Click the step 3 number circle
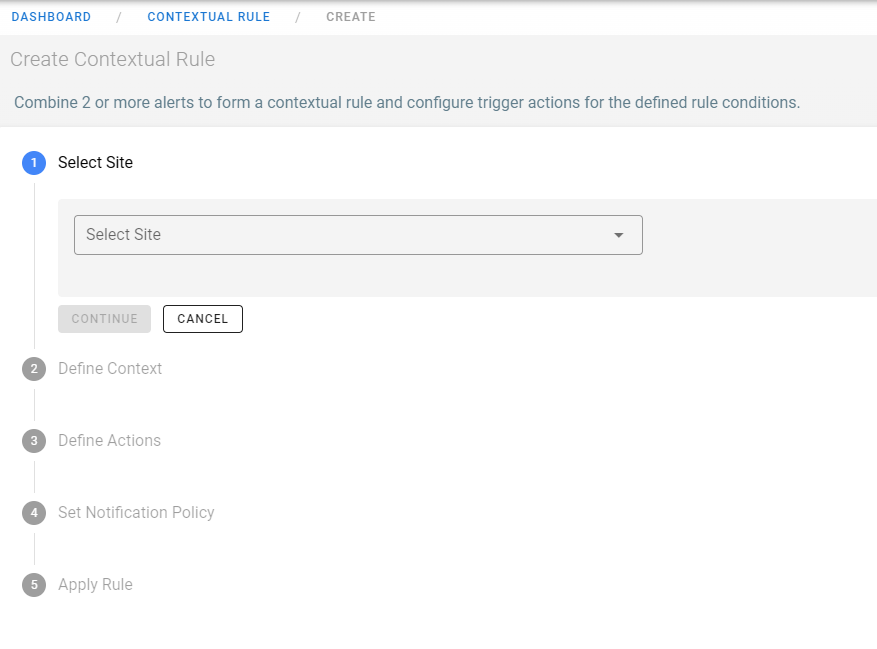The width and height of the screenshot is (877, 649). click(34, 441)
